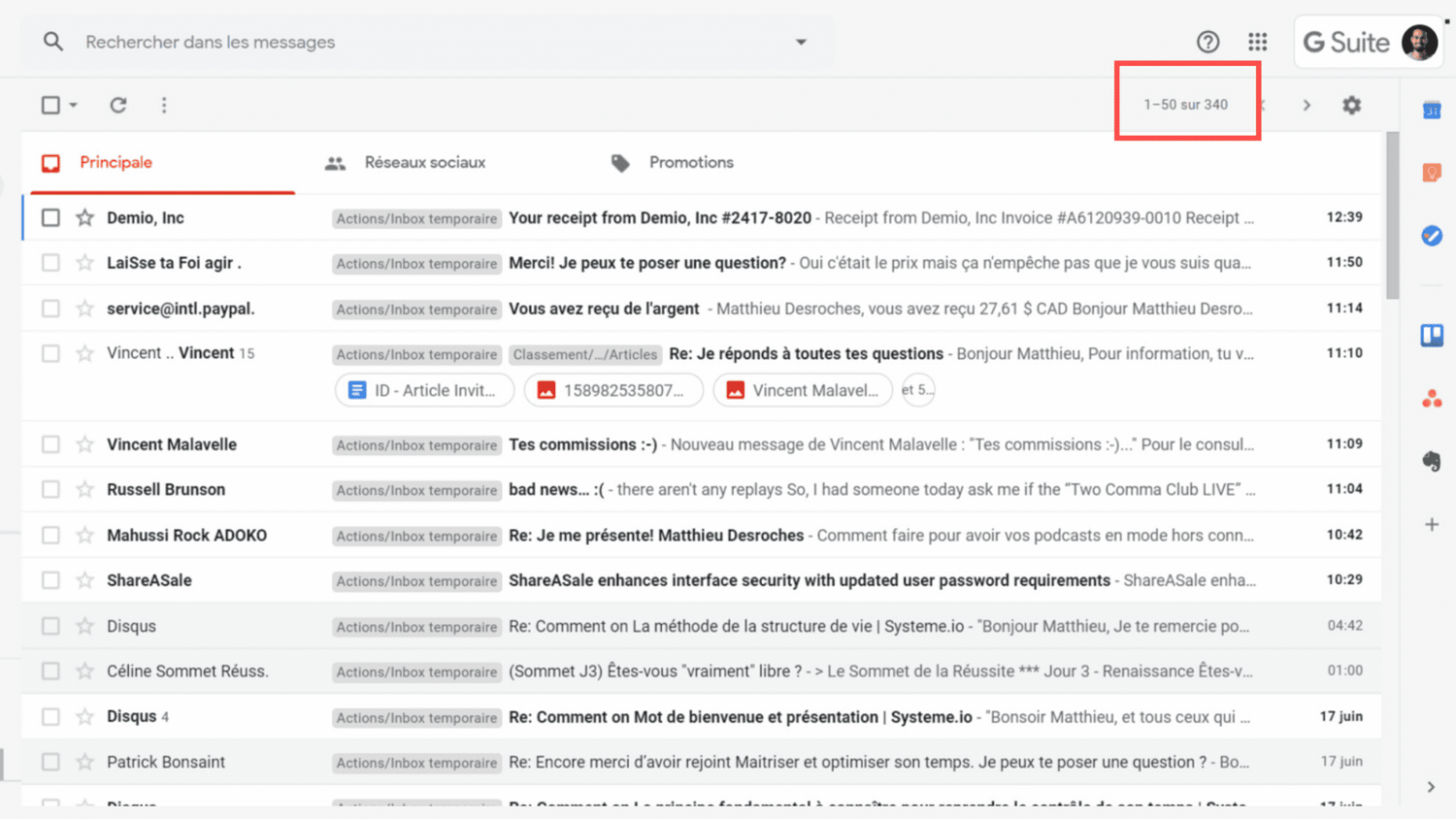This screenshot has width=1456, height=819.
Task: Star the Demio, Inc email
Action: tap(85, 217)
